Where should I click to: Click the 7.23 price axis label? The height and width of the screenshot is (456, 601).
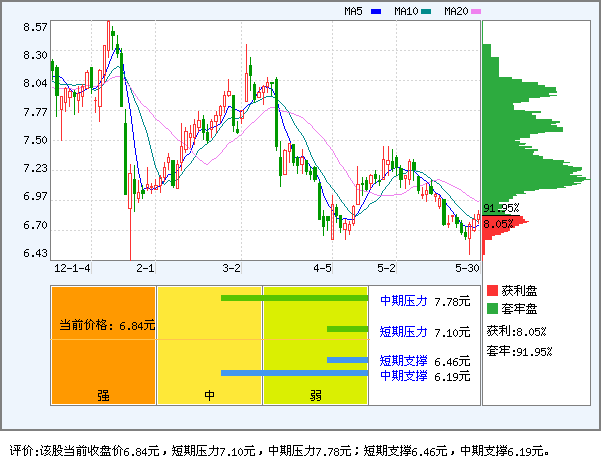[x=35, y=168]
